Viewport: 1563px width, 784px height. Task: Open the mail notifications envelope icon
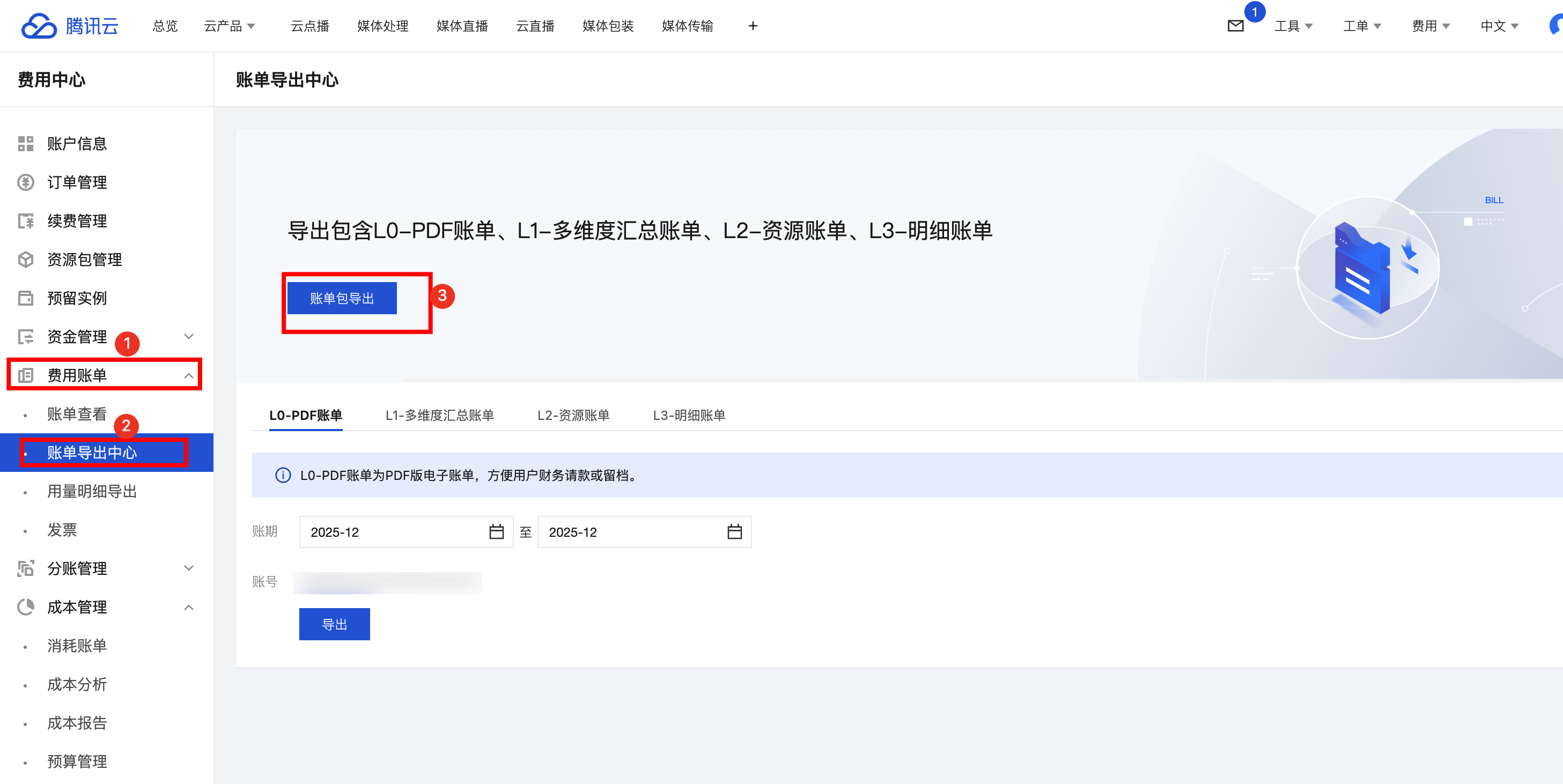tap(1235, 26)
